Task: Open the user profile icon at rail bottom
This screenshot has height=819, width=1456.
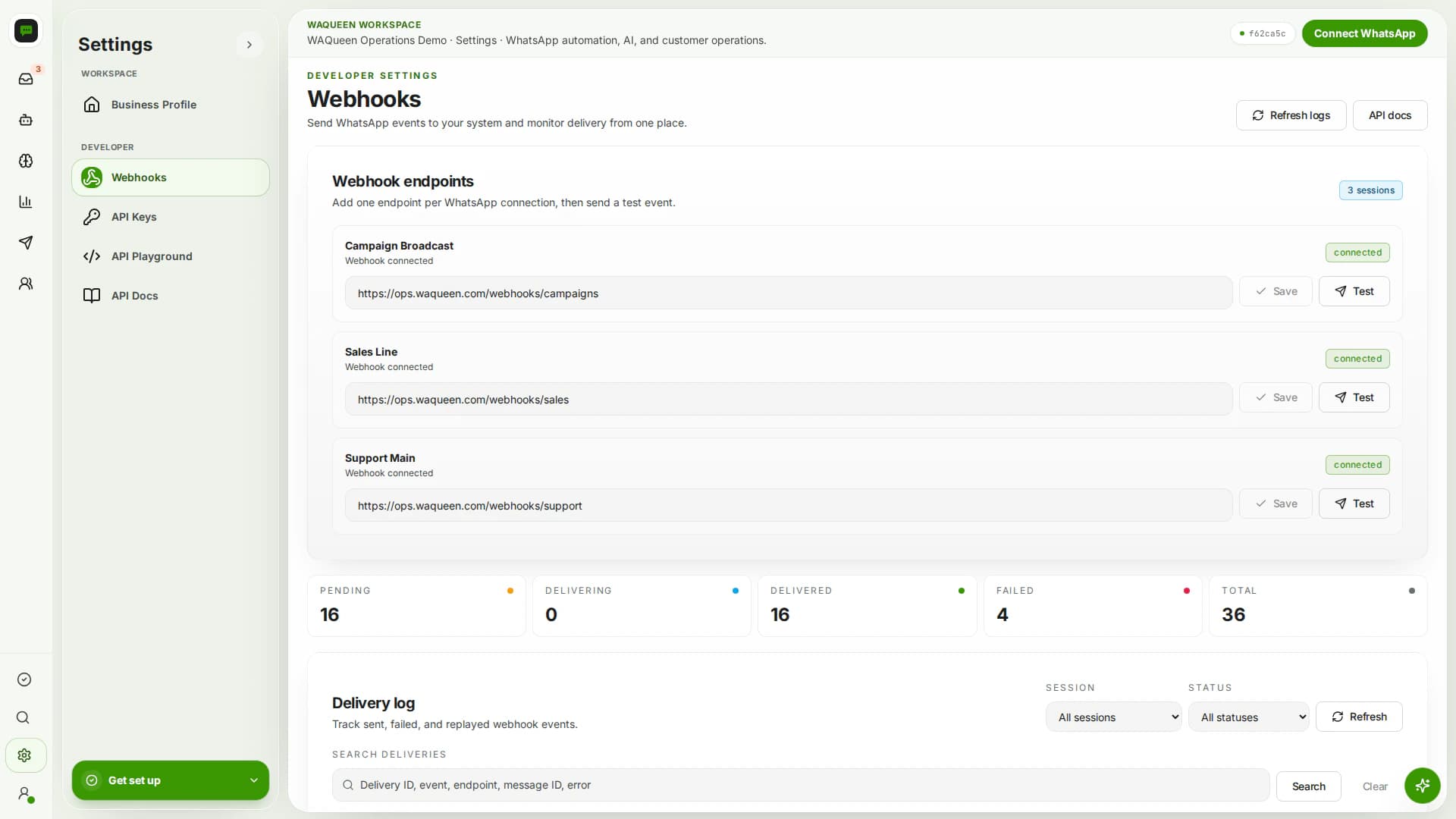Action: [25, 794]
